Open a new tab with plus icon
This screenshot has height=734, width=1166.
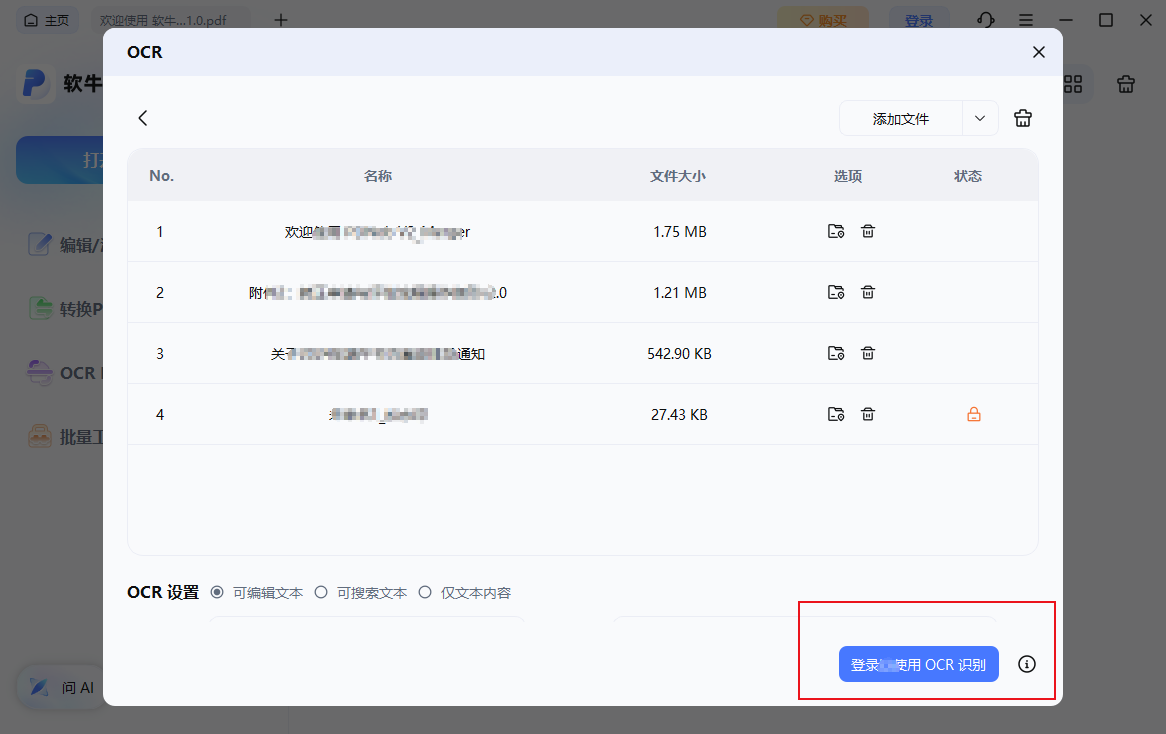tap(280, 20)
